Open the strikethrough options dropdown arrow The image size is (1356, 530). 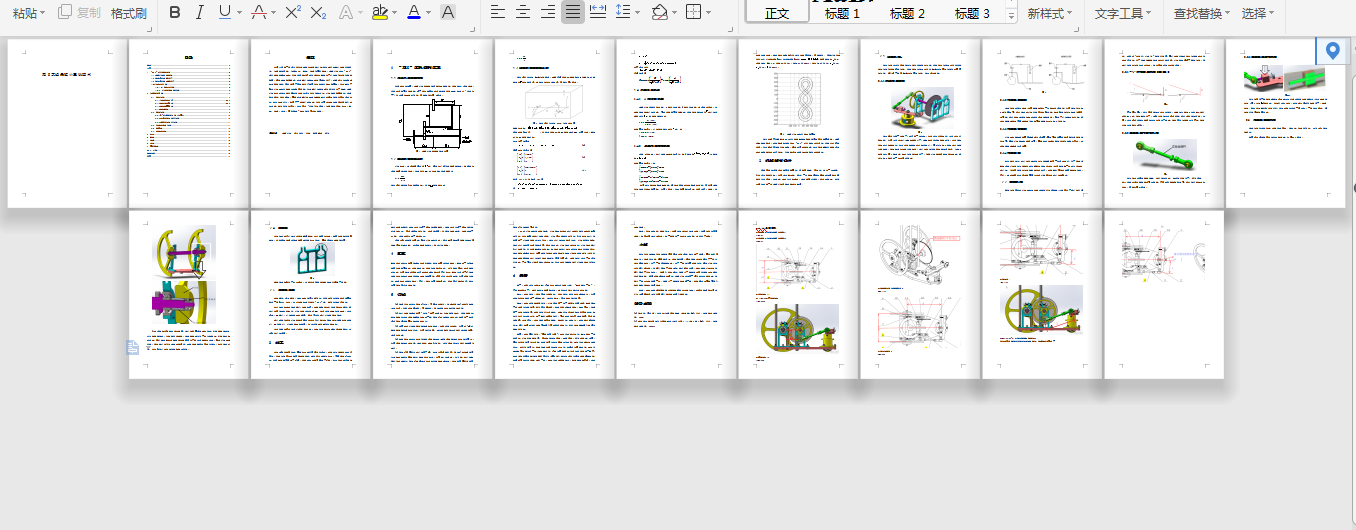(273, 13)
